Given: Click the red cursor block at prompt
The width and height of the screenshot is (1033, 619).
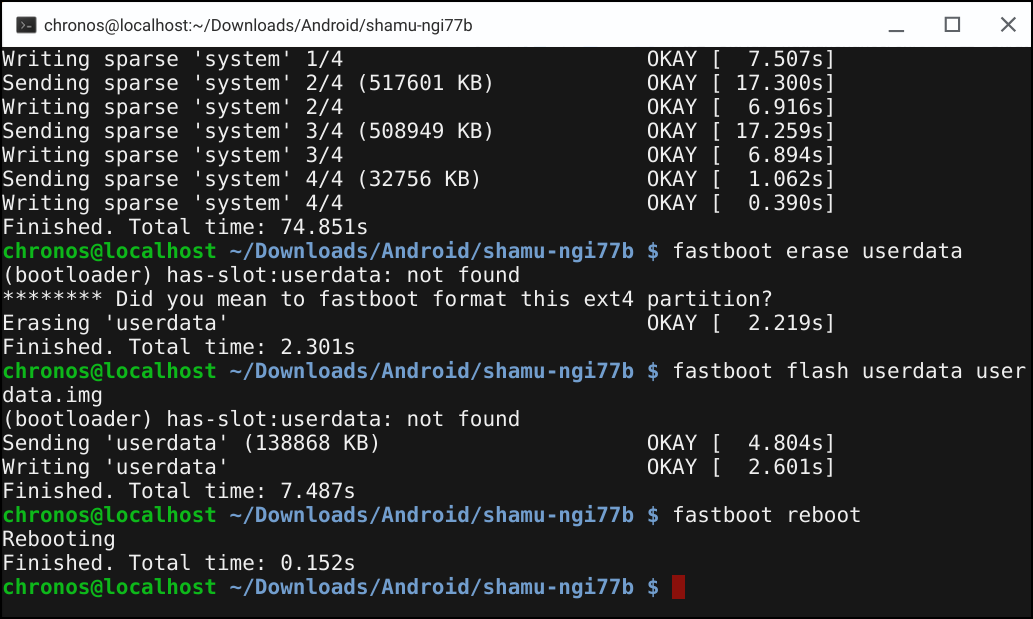Looking at the screenshot, I should [x=679, y=587].
